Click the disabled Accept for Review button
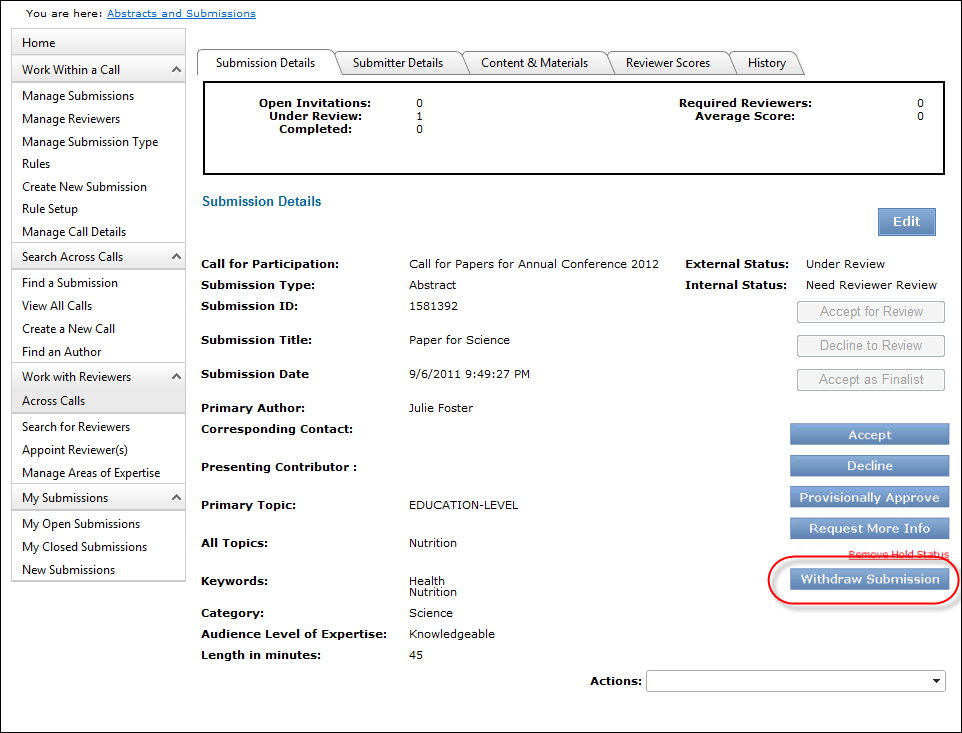Viewport: 962px width, 733px height. coord(871,312)
